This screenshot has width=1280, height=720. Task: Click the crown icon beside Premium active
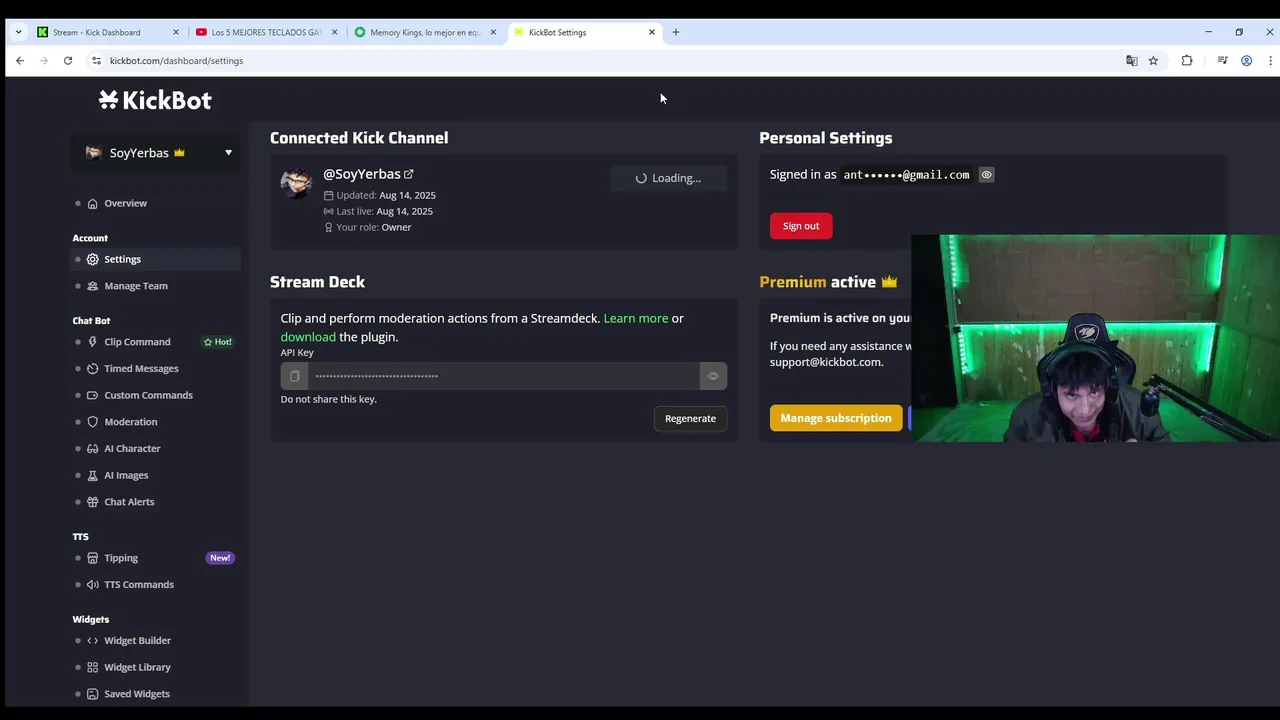coord(889,282)
